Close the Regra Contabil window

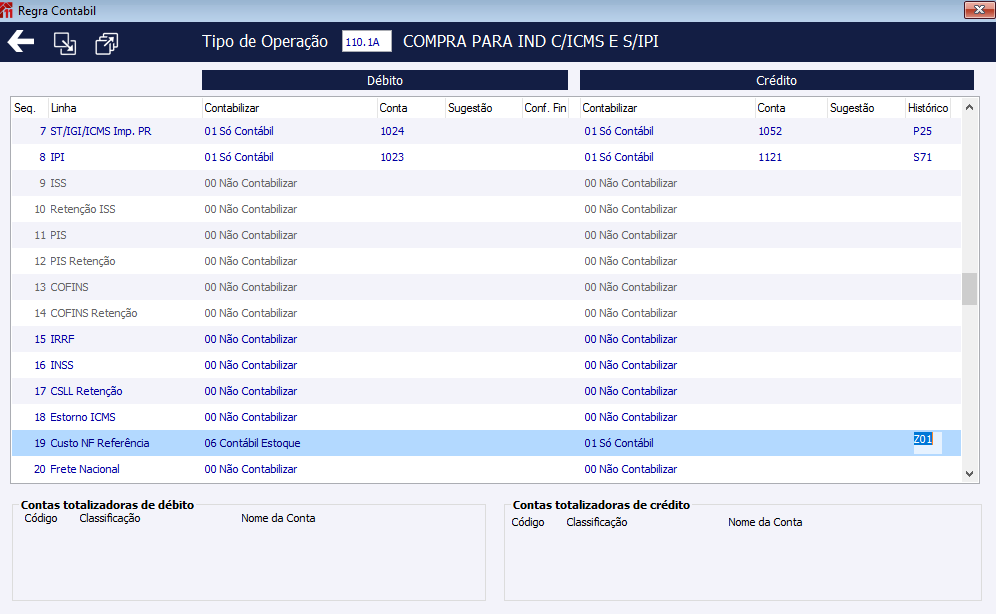pyautogui.click(x=979, y=10)
